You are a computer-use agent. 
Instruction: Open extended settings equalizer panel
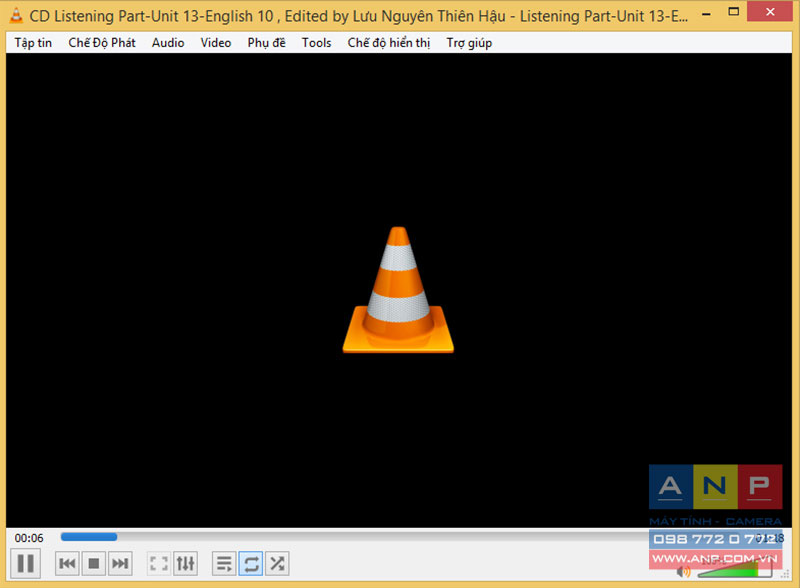coord(185,564)
